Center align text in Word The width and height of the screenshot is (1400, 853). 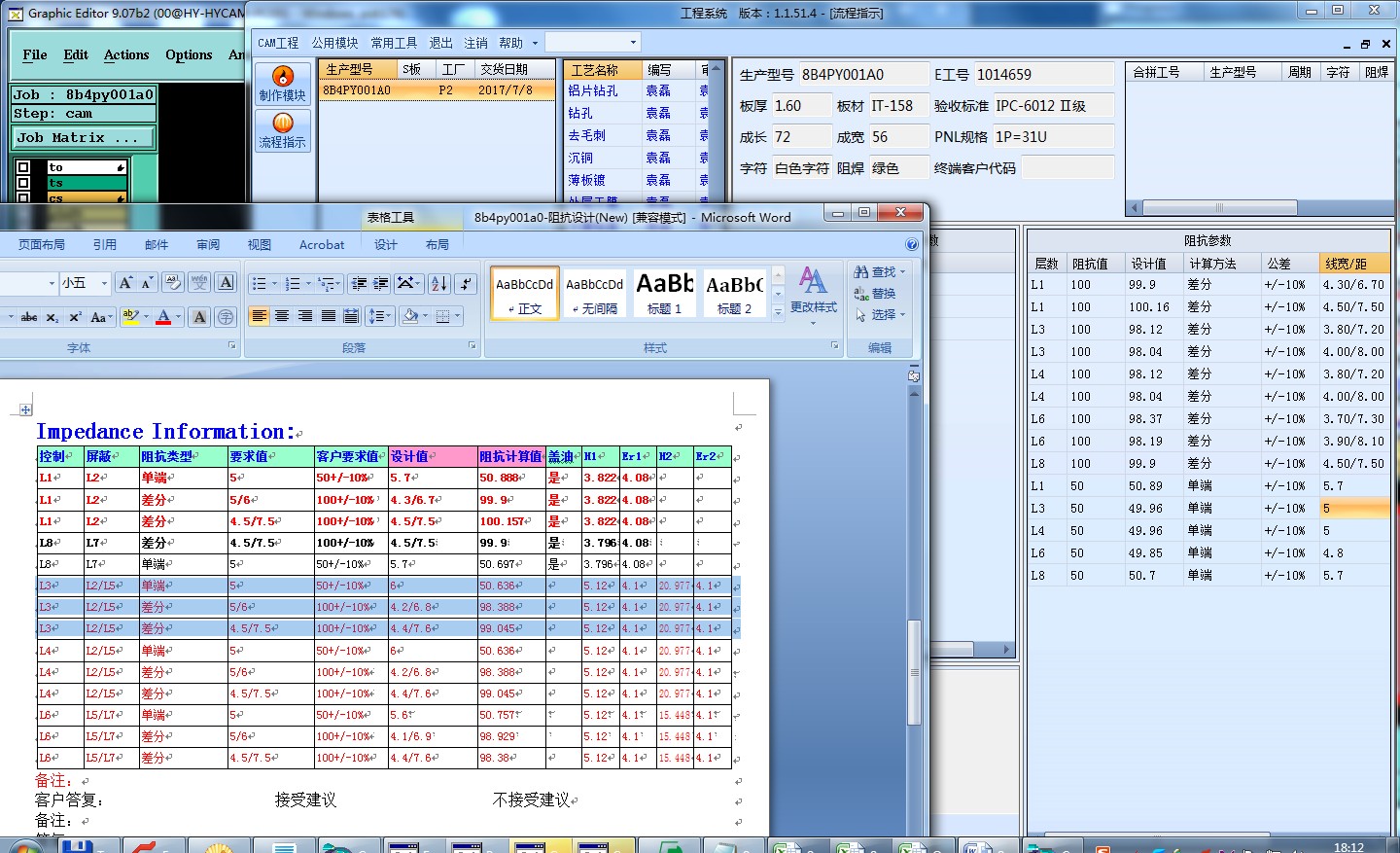click(282, 316)
